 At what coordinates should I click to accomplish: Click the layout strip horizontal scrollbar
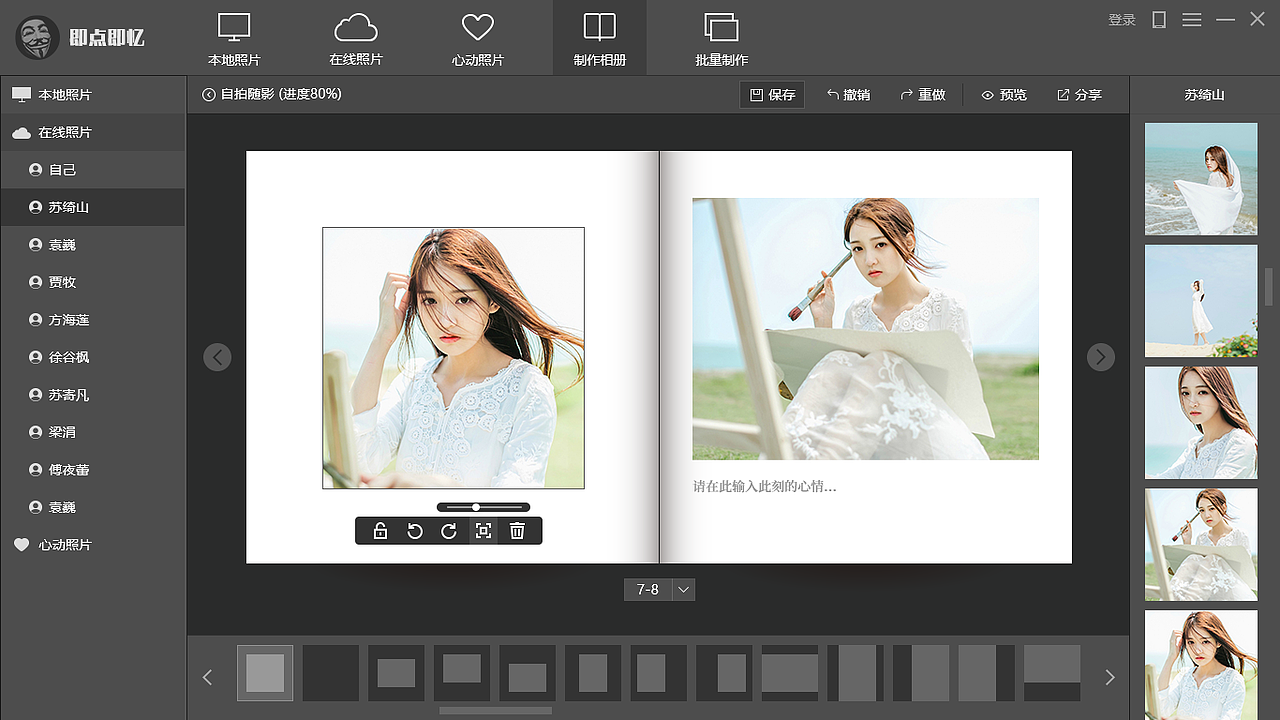pyautogui.click(x=495, y=711)
